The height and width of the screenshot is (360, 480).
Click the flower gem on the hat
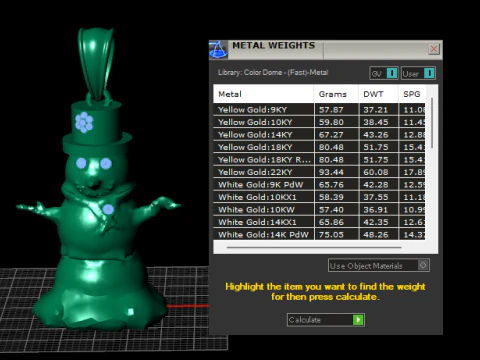[x=84, y=122]
